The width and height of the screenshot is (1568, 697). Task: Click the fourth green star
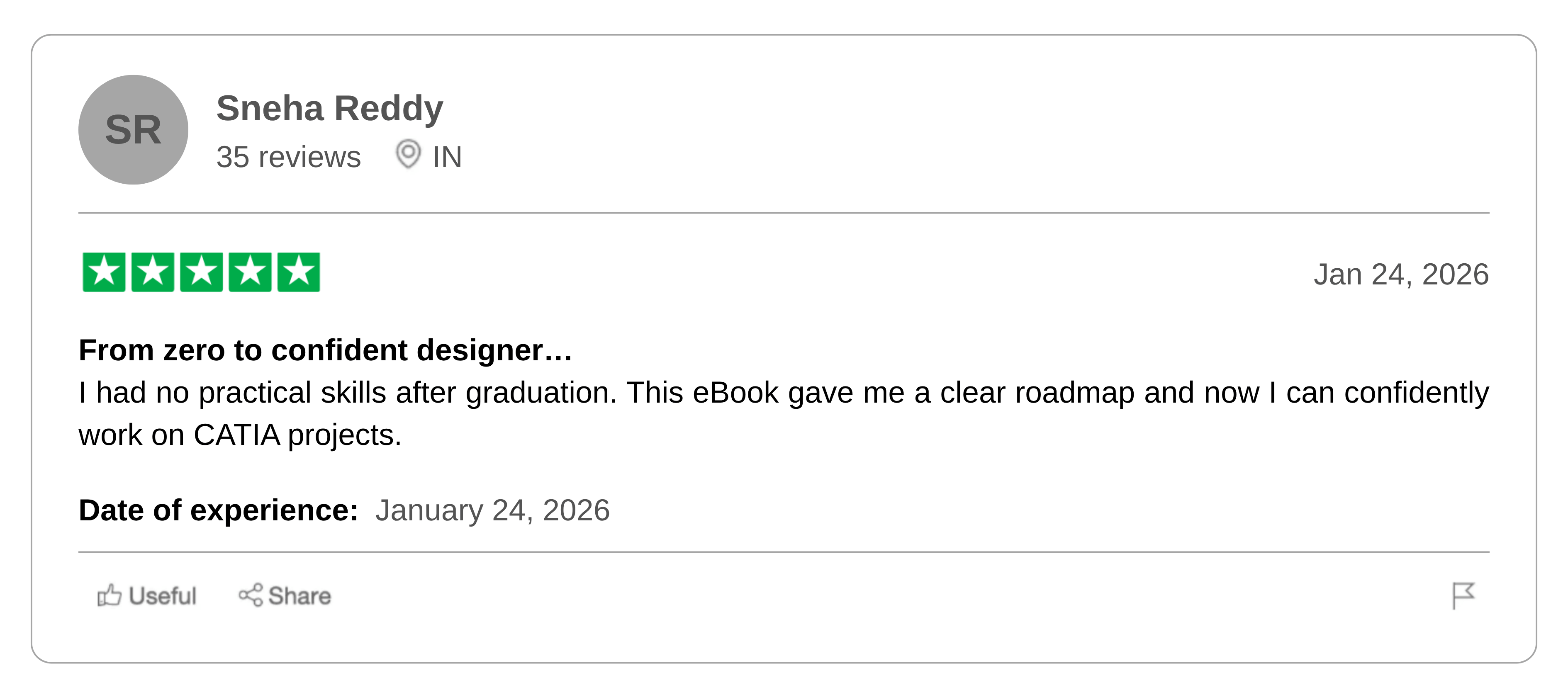(250, 272)
